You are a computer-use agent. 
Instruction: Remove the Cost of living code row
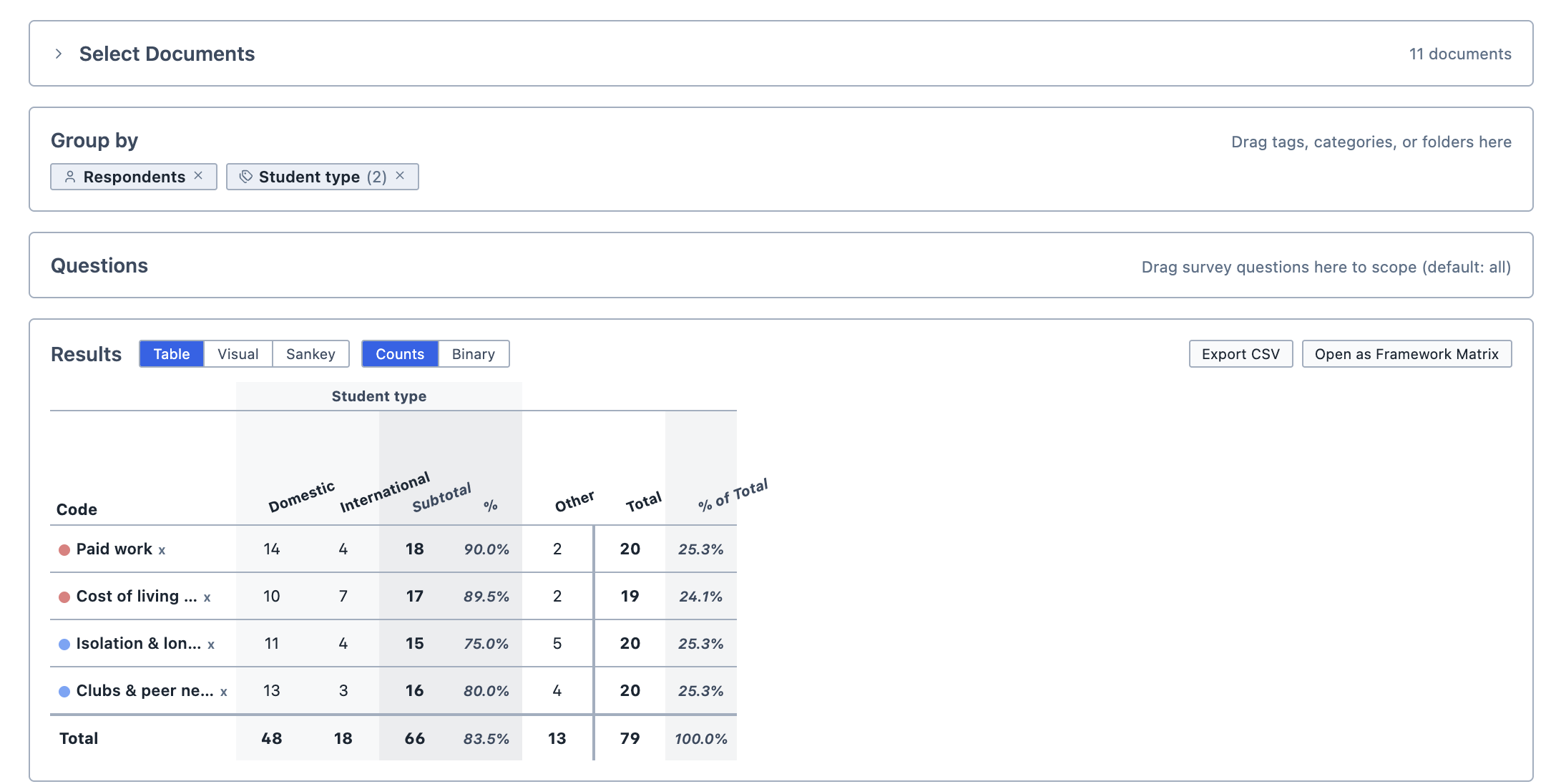(207, 598)
